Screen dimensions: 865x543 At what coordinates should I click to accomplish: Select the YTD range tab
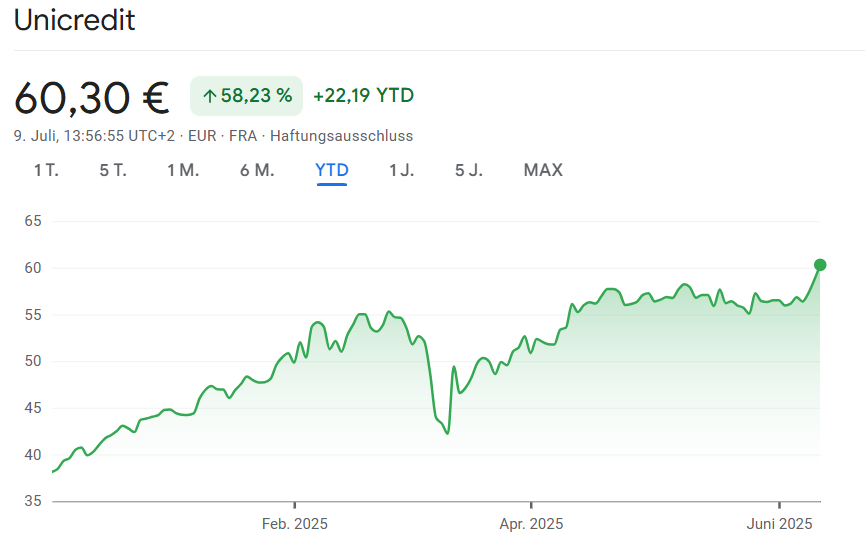pos(332,170)
